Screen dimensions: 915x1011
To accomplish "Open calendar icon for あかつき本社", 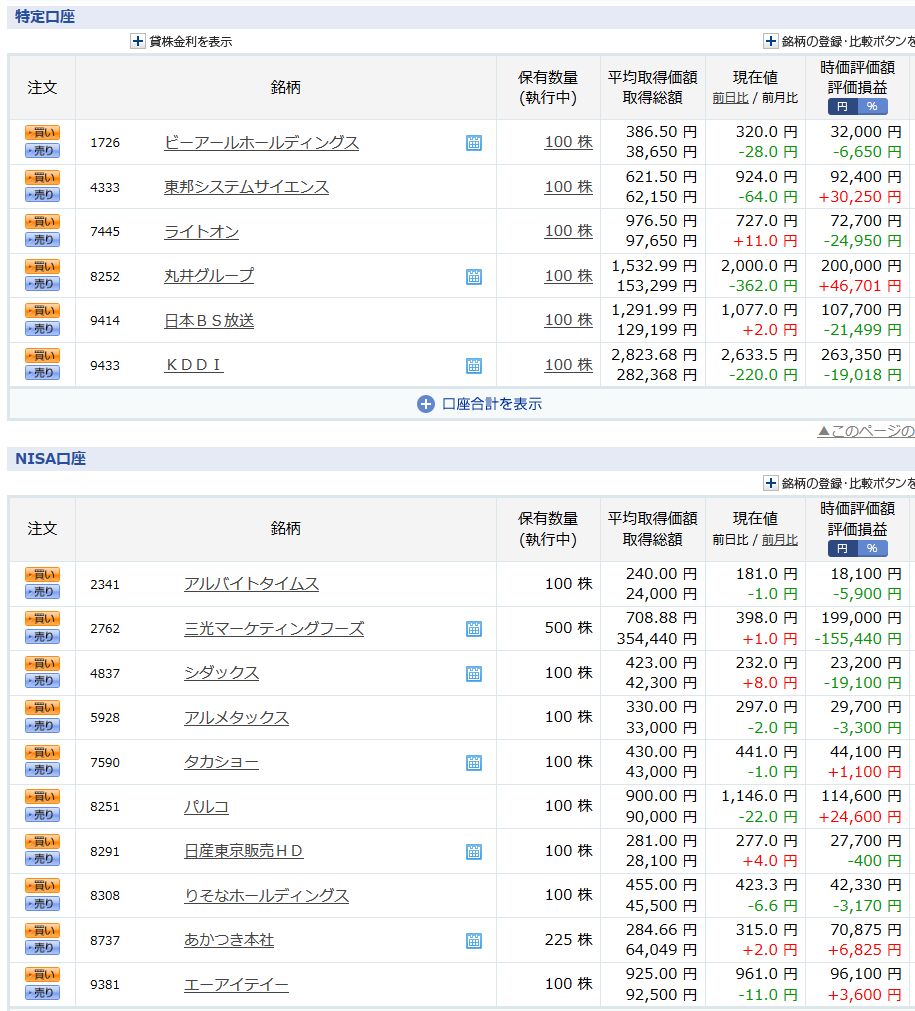I will [474, 941].
